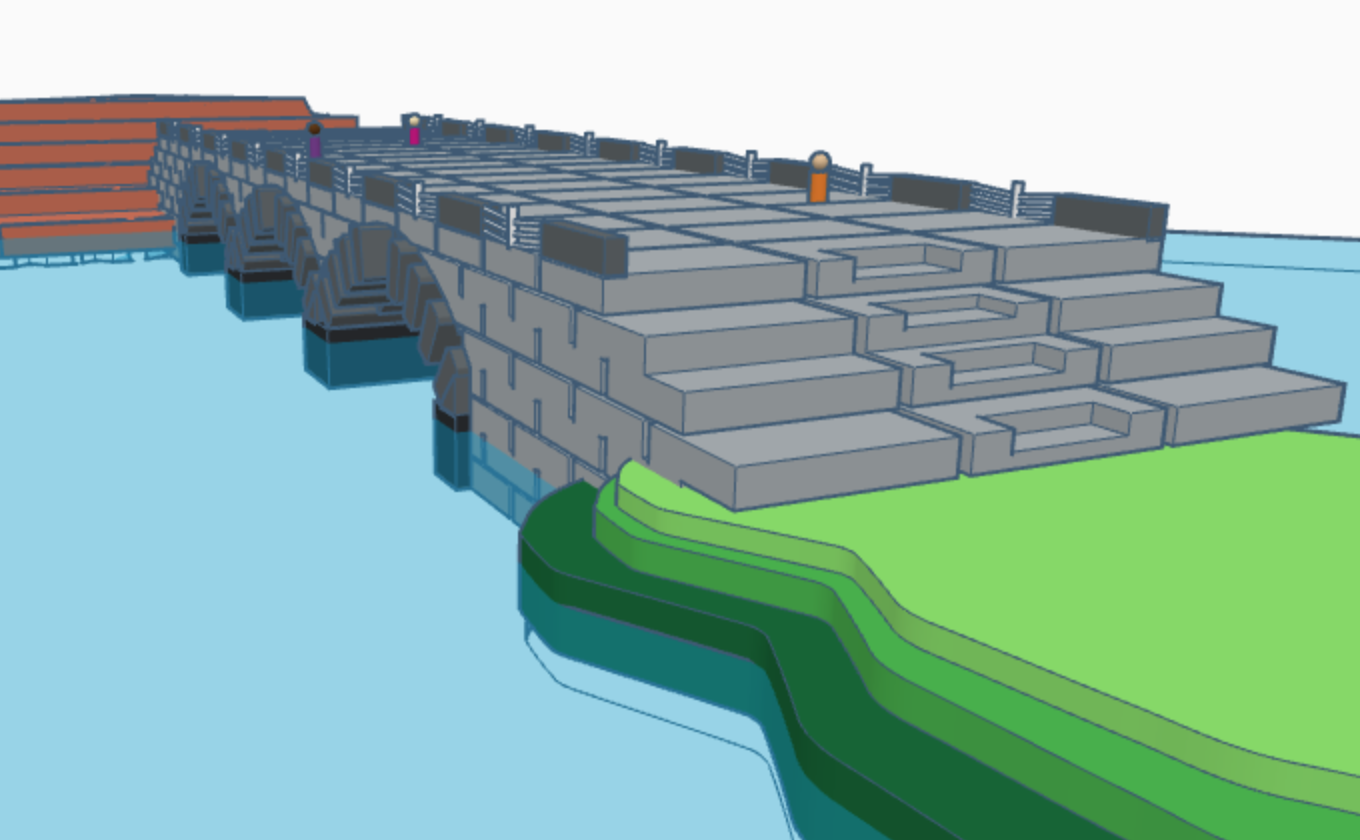This screenshot has height=840, width=1360.
Task: Select the pink person figure on the walkway
Action: (414, 136)
